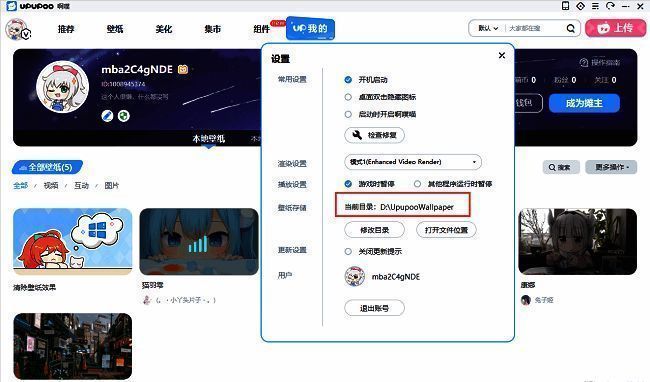Click large profile avatar in banner

[x=63, y=87]
